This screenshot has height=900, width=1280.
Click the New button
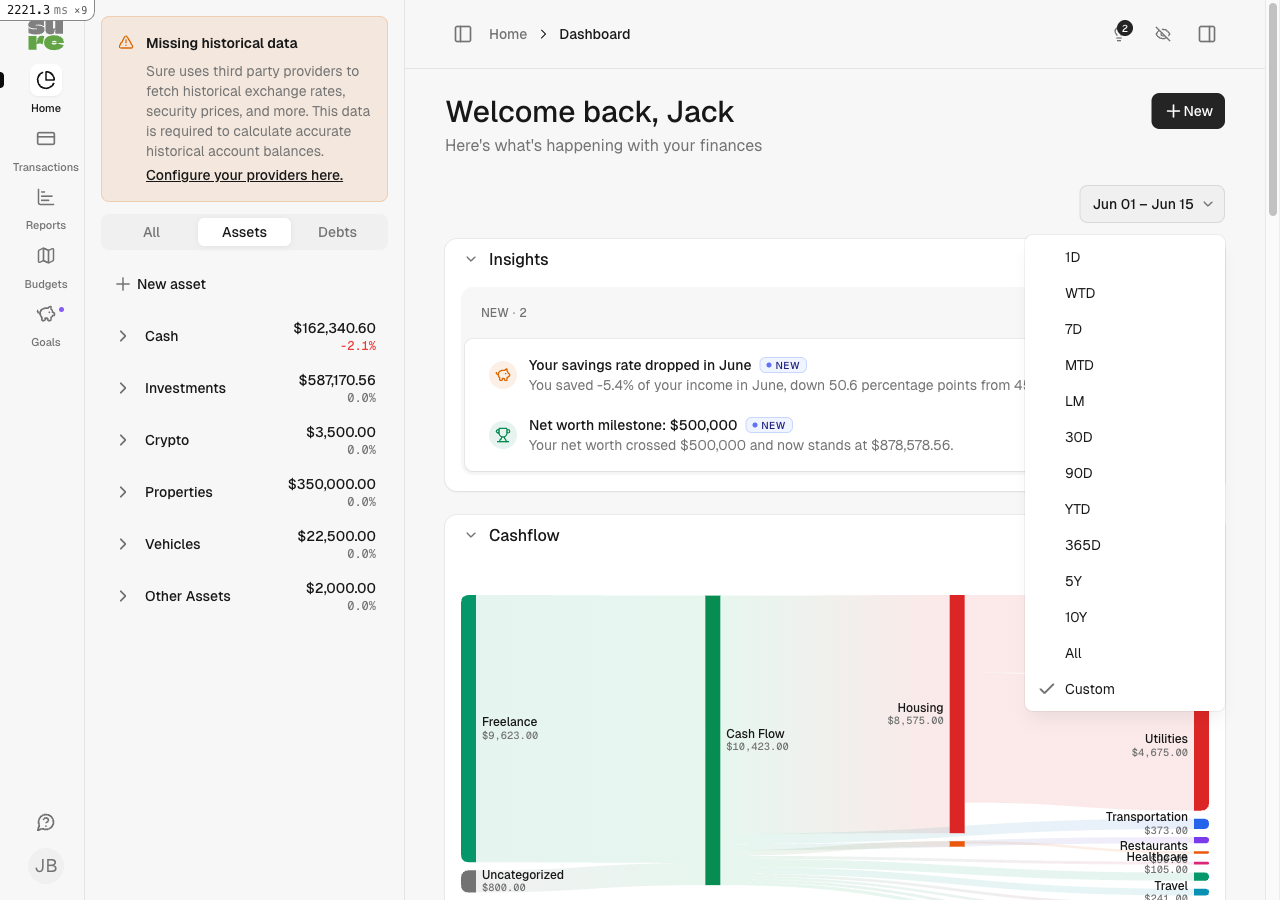tap(1188, 111)
